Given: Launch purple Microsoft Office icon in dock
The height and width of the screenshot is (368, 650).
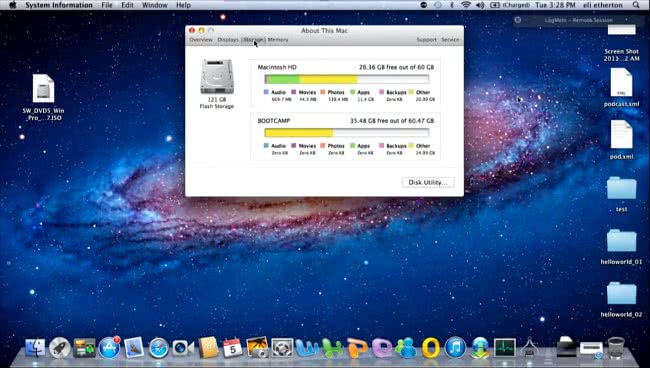Looking at the screenshot, I should click(x=382, y=348).
